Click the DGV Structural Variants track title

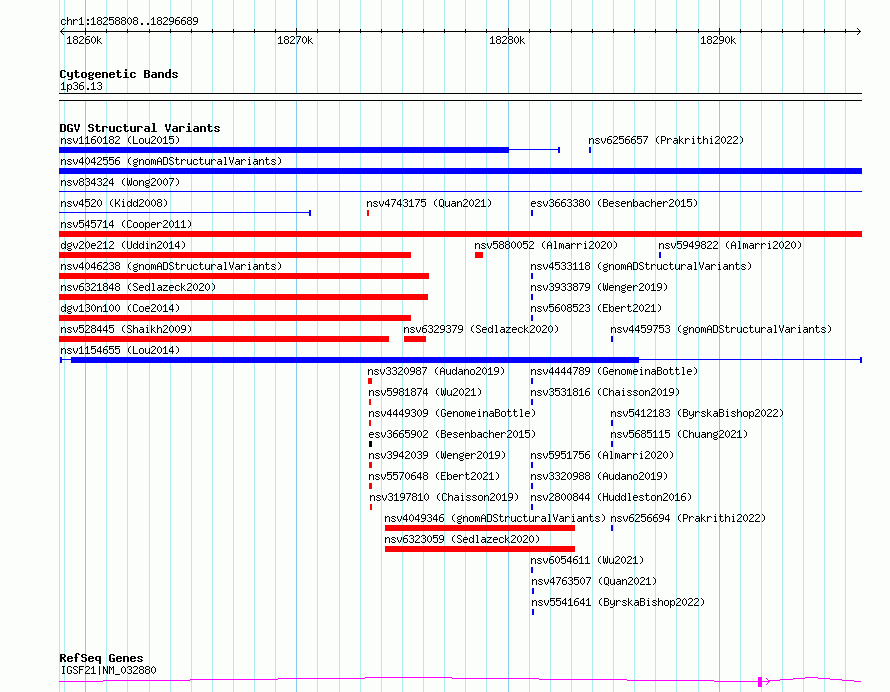(x=140, y=128)
